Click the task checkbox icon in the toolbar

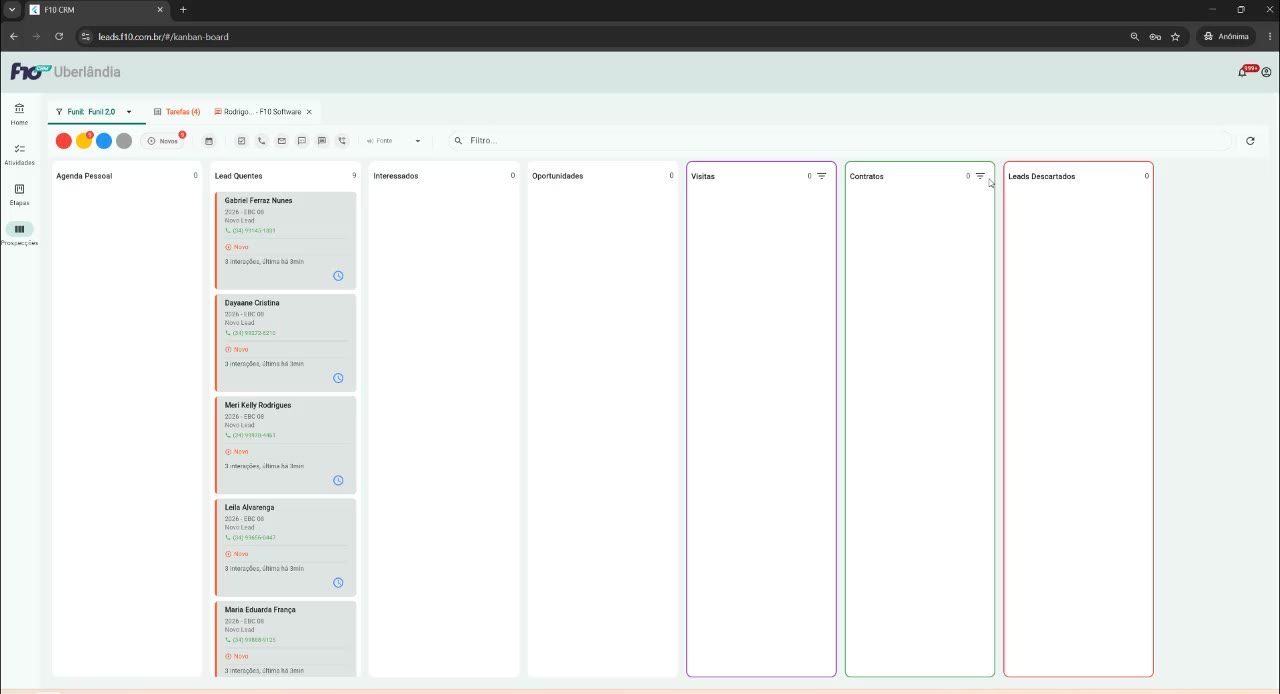point(242,141)
